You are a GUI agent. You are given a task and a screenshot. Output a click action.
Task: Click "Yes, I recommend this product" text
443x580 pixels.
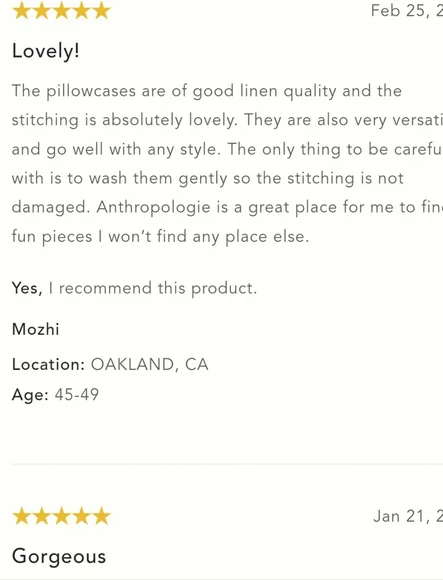tap(134, 288)
